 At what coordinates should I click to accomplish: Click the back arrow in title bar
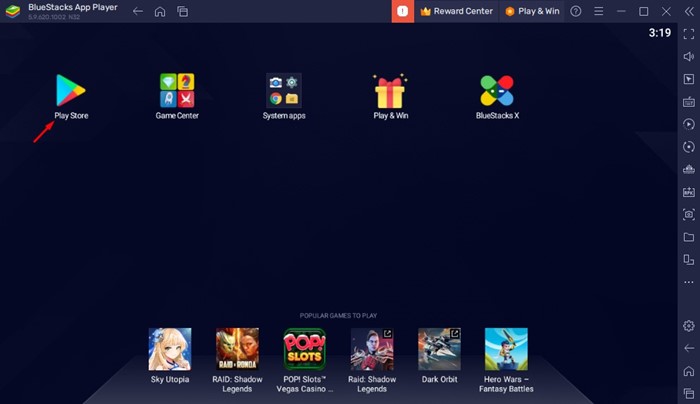pyautogui.click(x=138, y=11)
